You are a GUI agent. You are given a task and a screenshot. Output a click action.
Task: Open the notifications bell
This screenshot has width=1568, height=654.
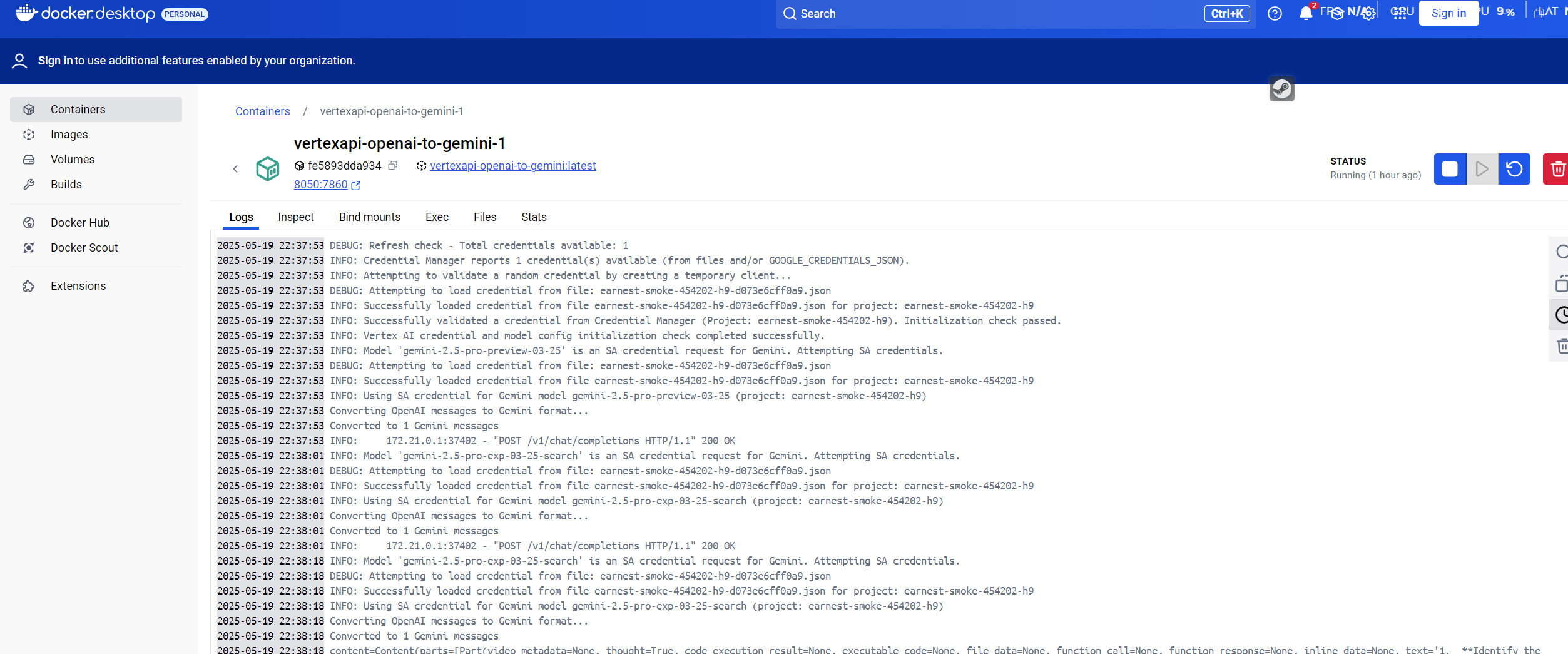(1305, 14)
